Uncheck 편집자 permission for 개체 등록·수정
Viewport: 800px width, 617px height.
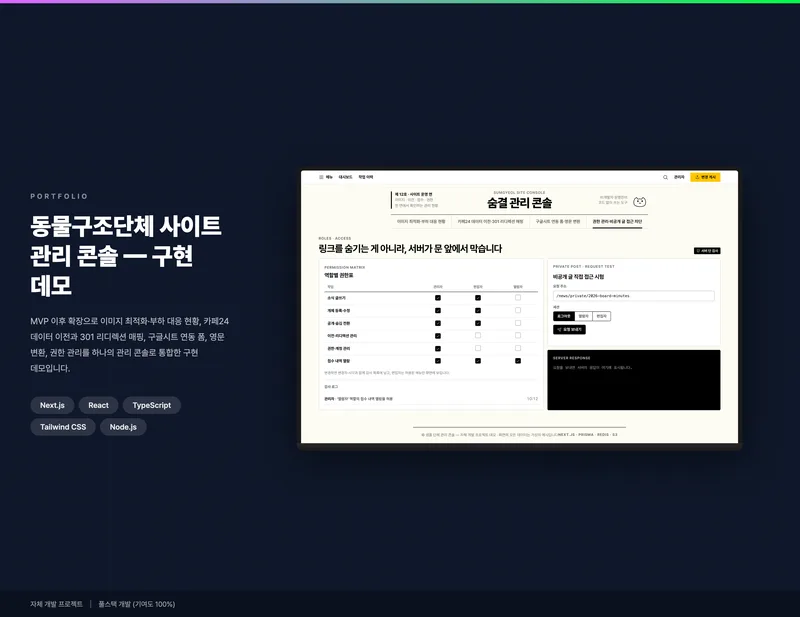pyautogui.click(x=478, y=310)
